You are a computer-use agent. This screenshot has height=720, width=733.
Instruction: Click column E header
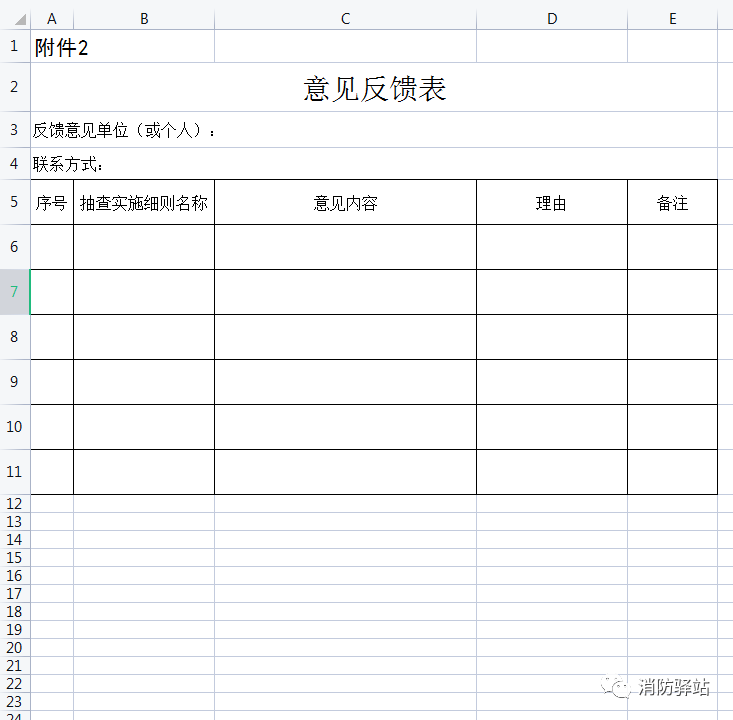[672, 18]
